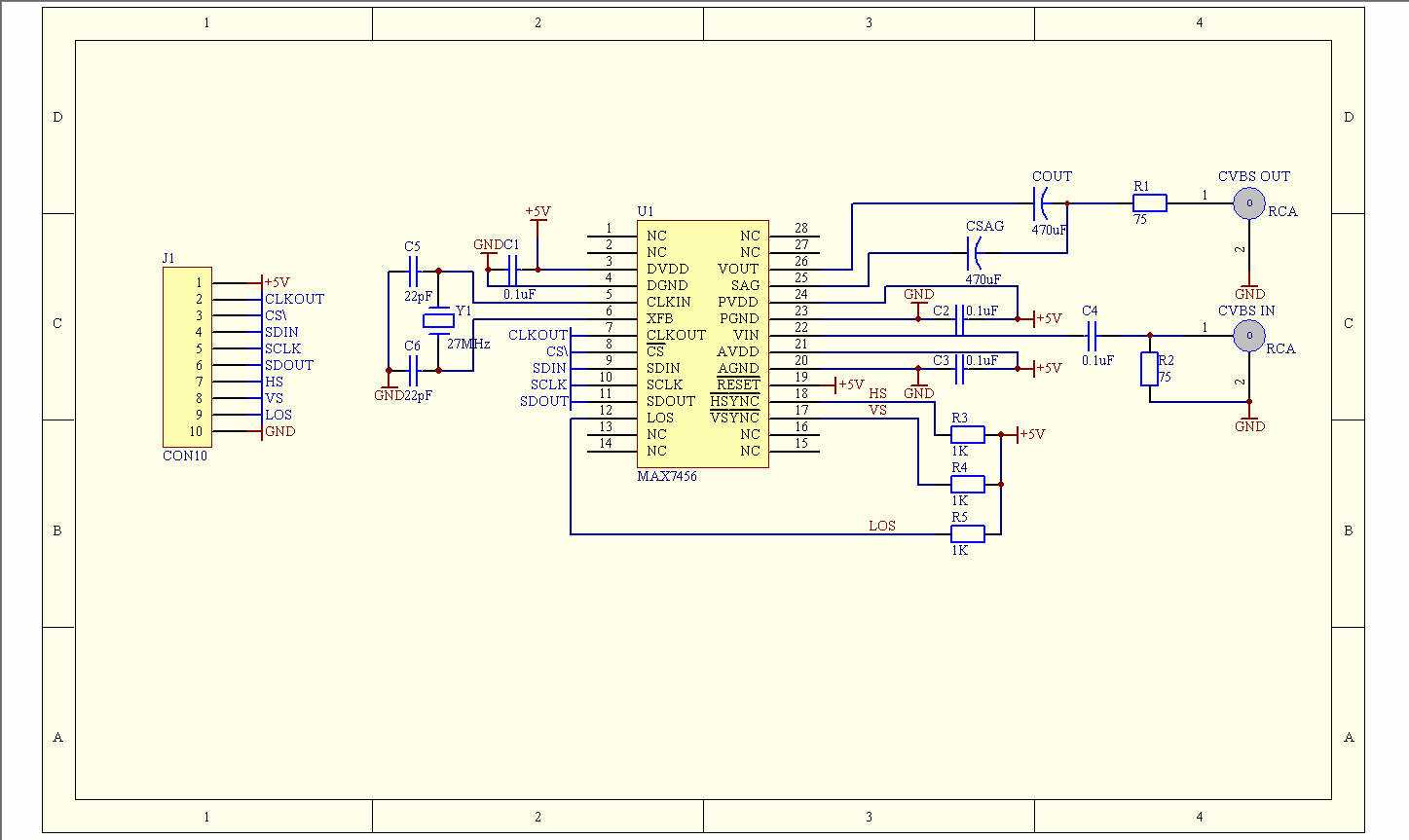Click the "SDIN" net label left of U1 pin 9

(x=549, y=368)
